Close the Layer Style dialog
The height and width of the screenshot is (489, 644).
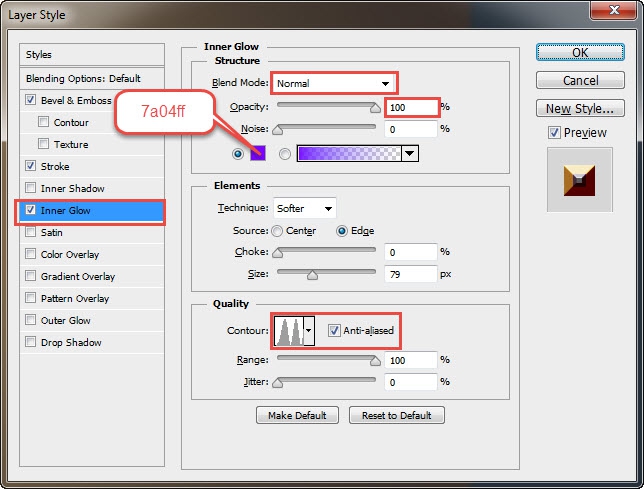tap(614, 10)
